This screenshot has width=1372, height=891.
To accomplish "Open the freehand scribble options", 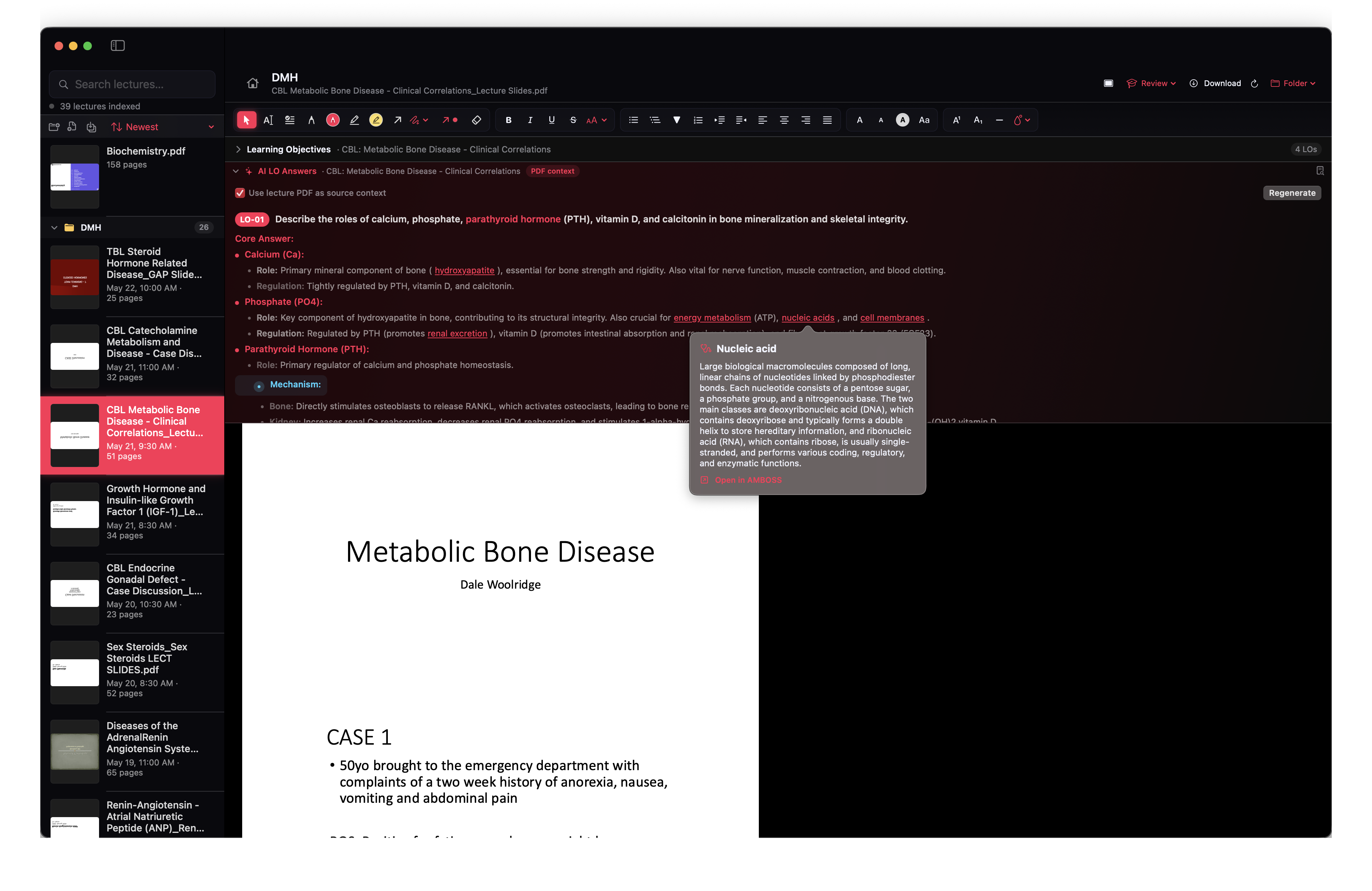I will (418, 120).
